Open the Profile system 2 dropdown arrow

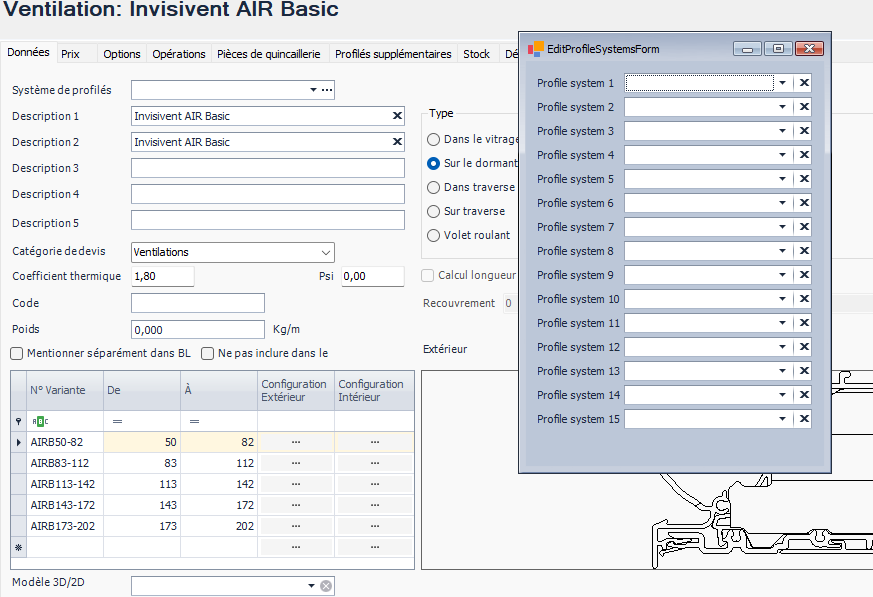click(x=782, y=107)
